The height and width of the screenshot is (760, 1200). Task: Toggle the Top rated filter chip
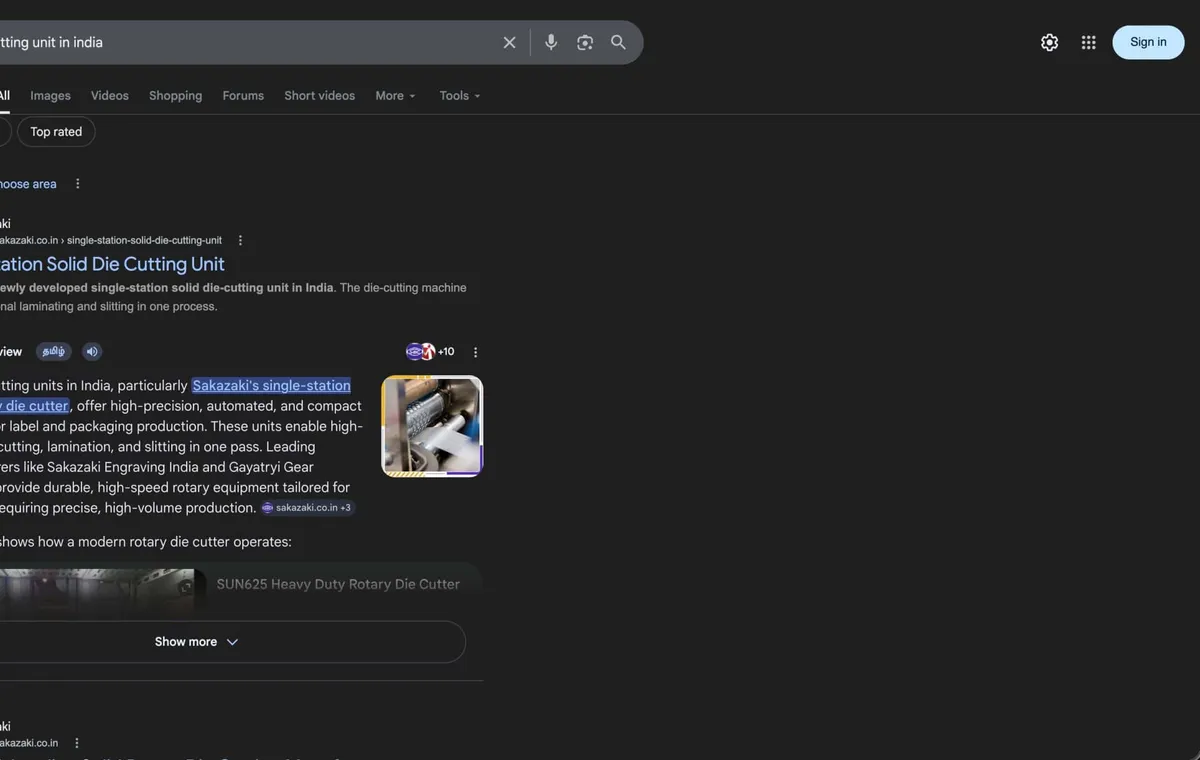tap(56, 132)
